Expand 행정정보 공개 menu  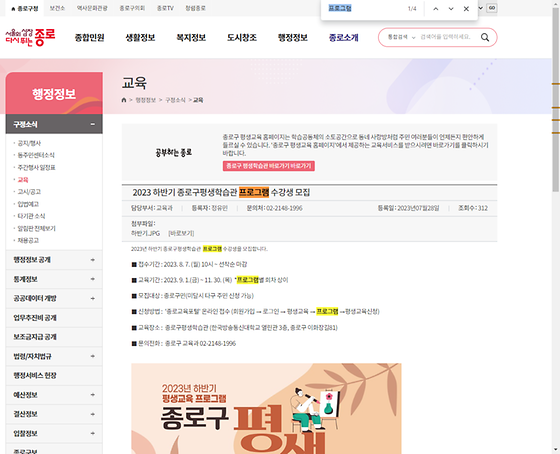click(92, 260)
